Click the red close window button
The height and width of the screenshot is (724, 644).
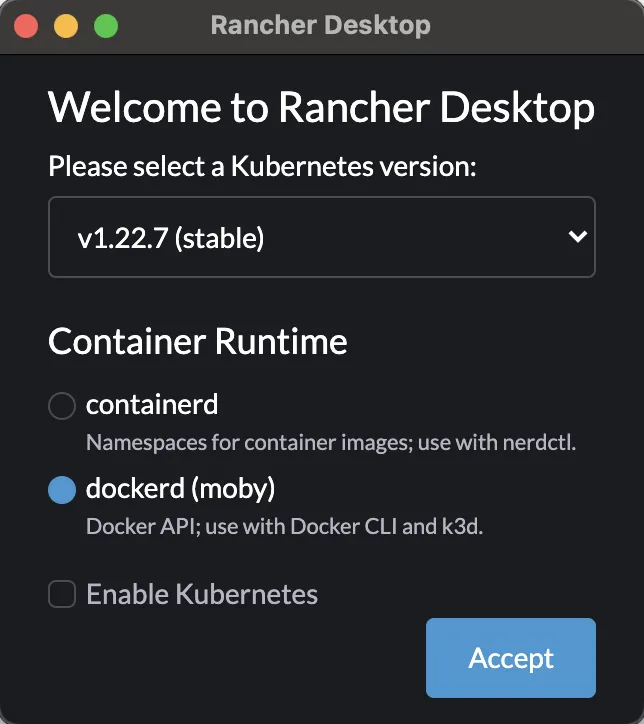pos(26,26)
